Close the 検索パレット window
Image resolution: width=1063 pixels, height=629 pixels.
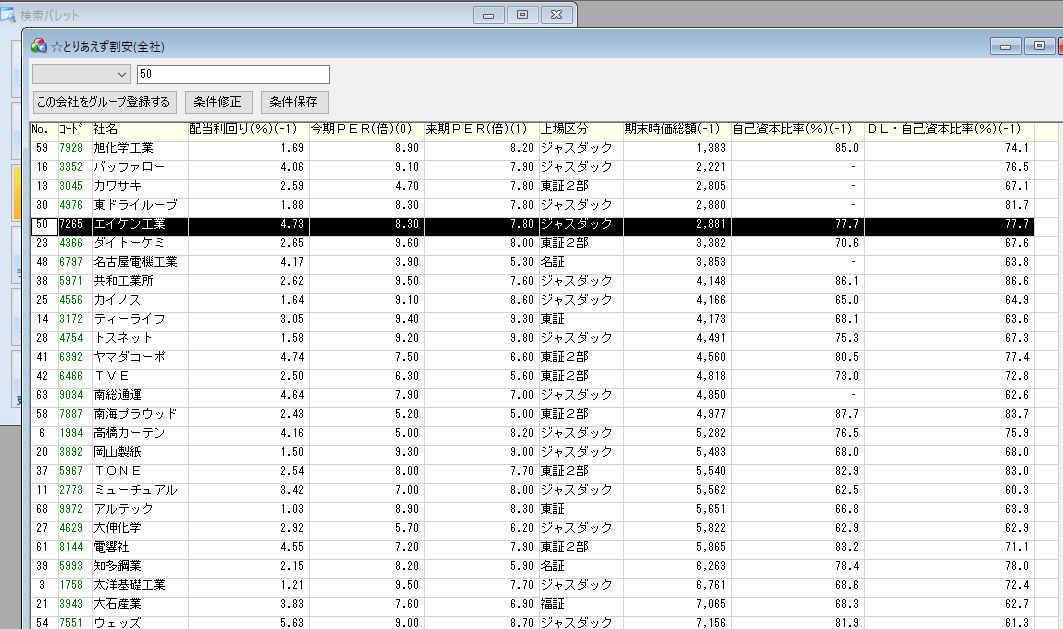tap(557, 15)
